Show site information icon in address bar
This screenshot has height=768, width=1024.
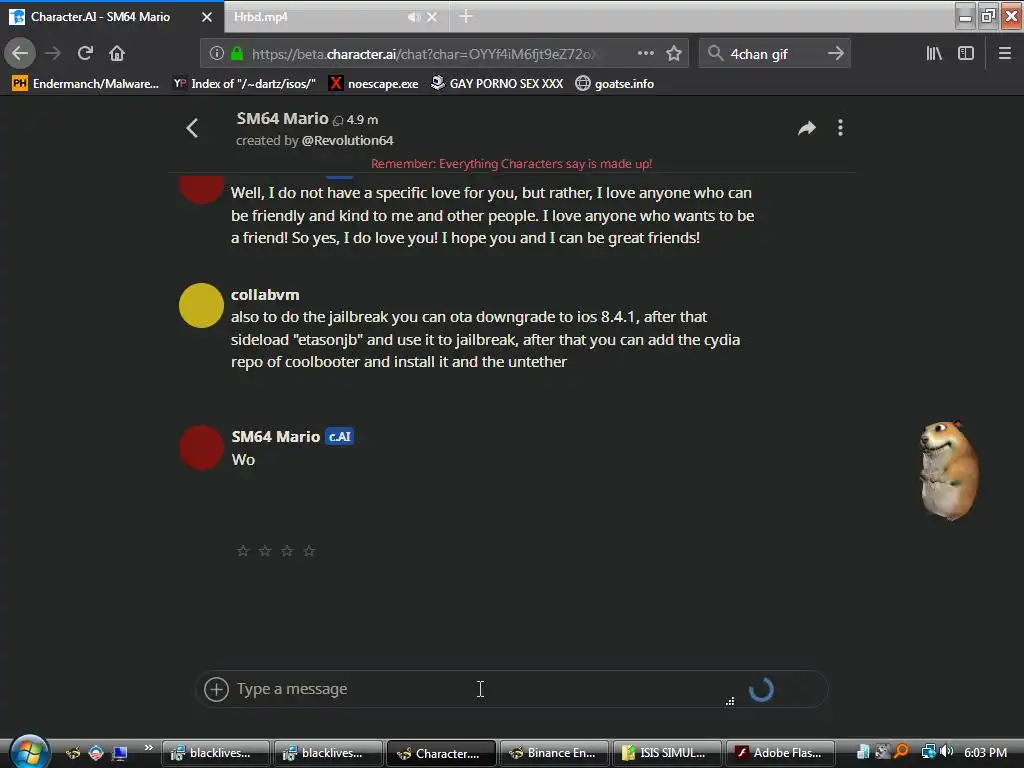[216, 54]
